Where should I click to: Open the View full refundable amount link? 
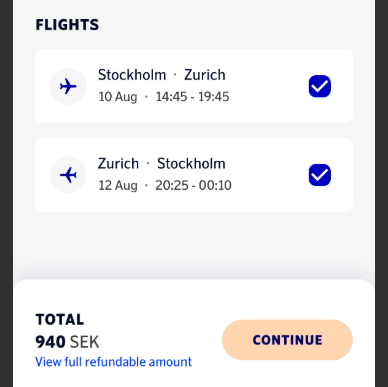coord(114,362)
